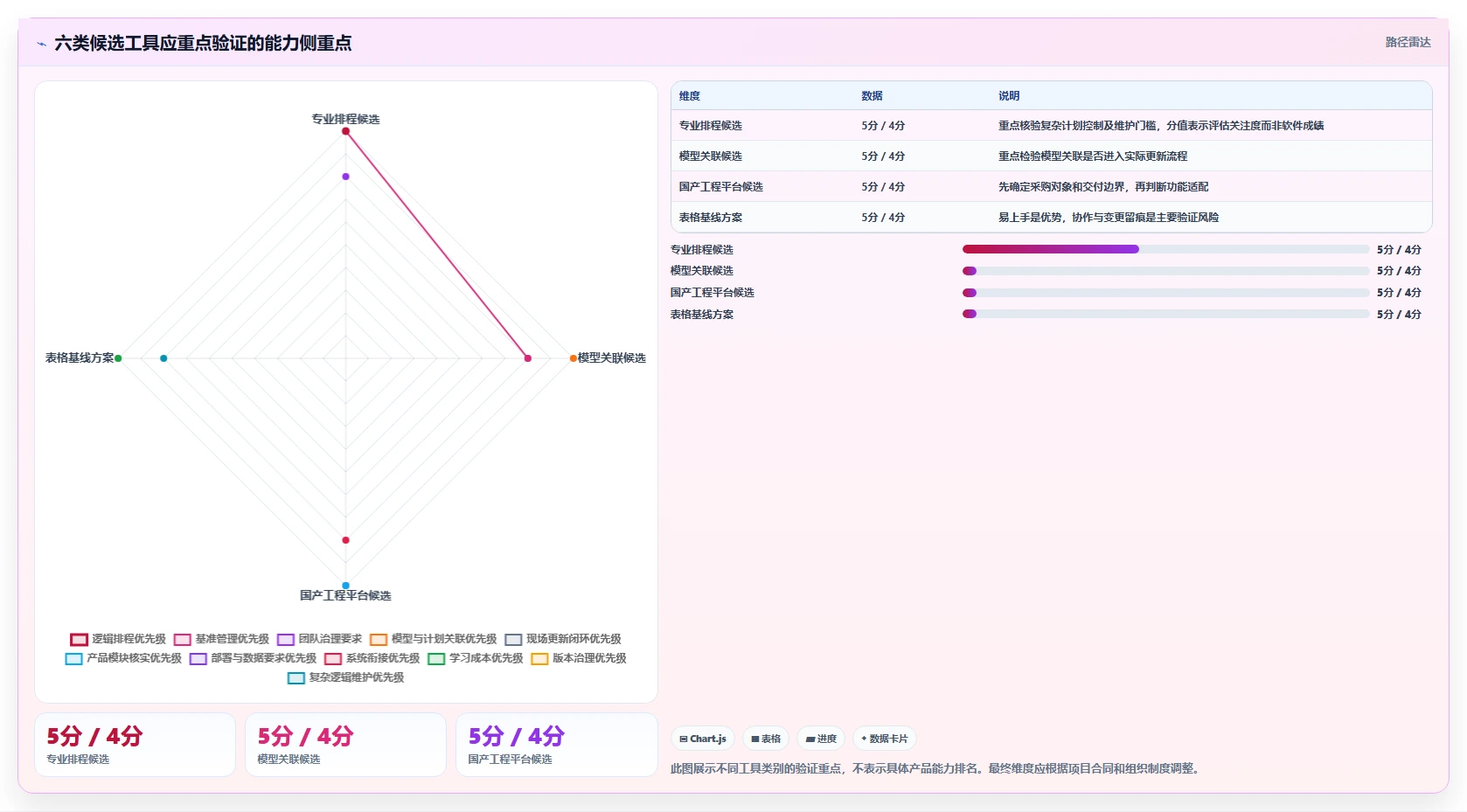Click description 易上手是优势，协作与变更留痕是主要验证风险
This screenshot has width=1467, height=812.
click(x=1109, y=218)
